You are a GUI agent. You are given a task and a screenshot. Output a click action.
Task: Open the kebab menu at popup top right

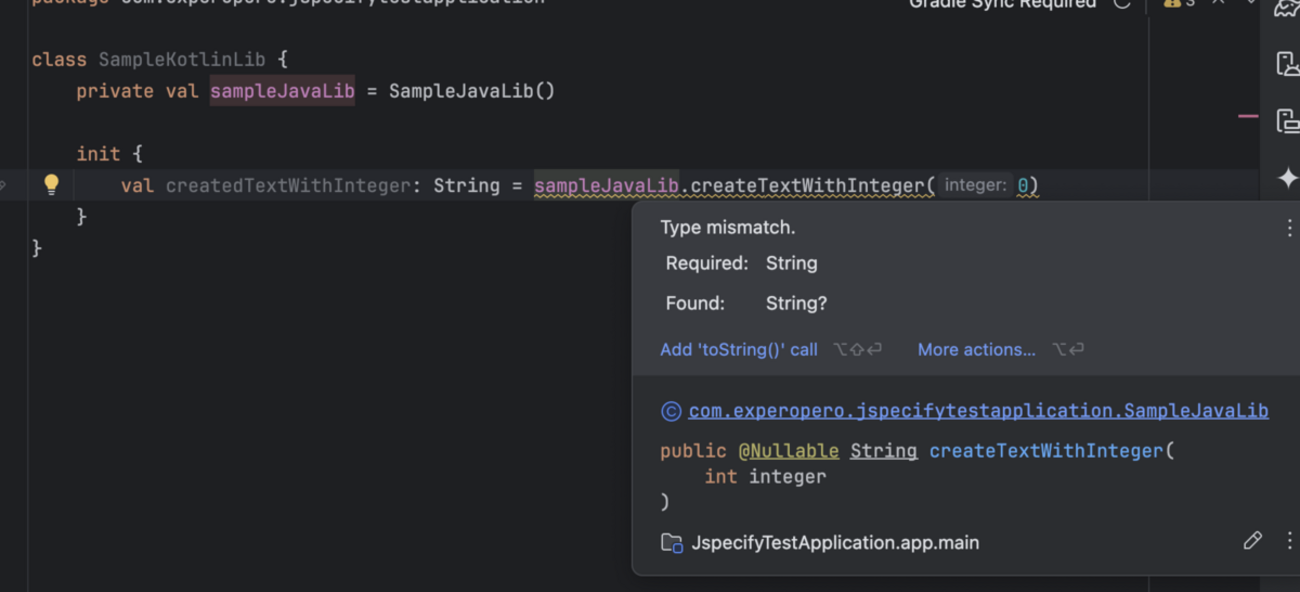(1289, 227)
